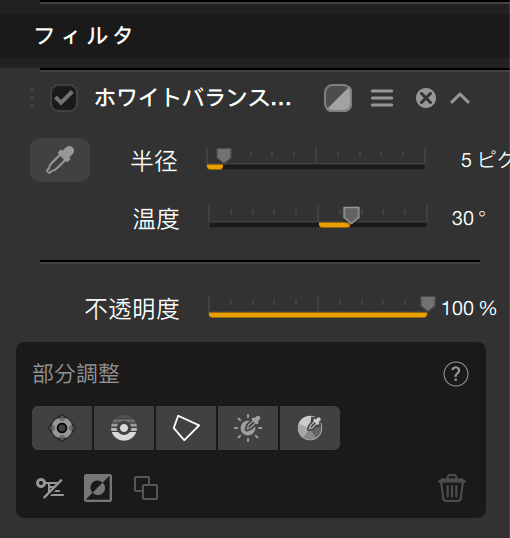Screen dimensions: 510x538
Task: Click the control point list options icon
Action: [50, 488]
